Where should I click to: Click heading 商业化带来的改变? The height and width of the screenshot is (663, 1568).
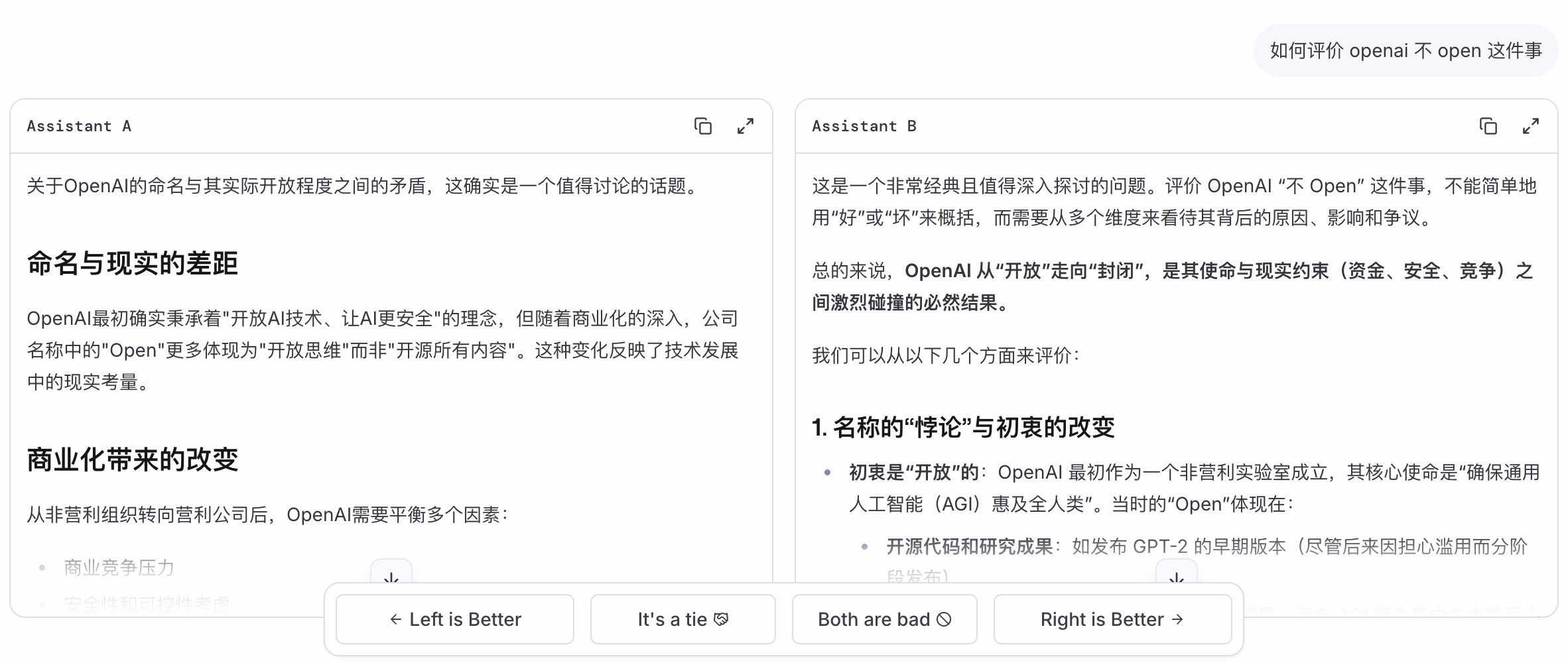coord(133,459)
